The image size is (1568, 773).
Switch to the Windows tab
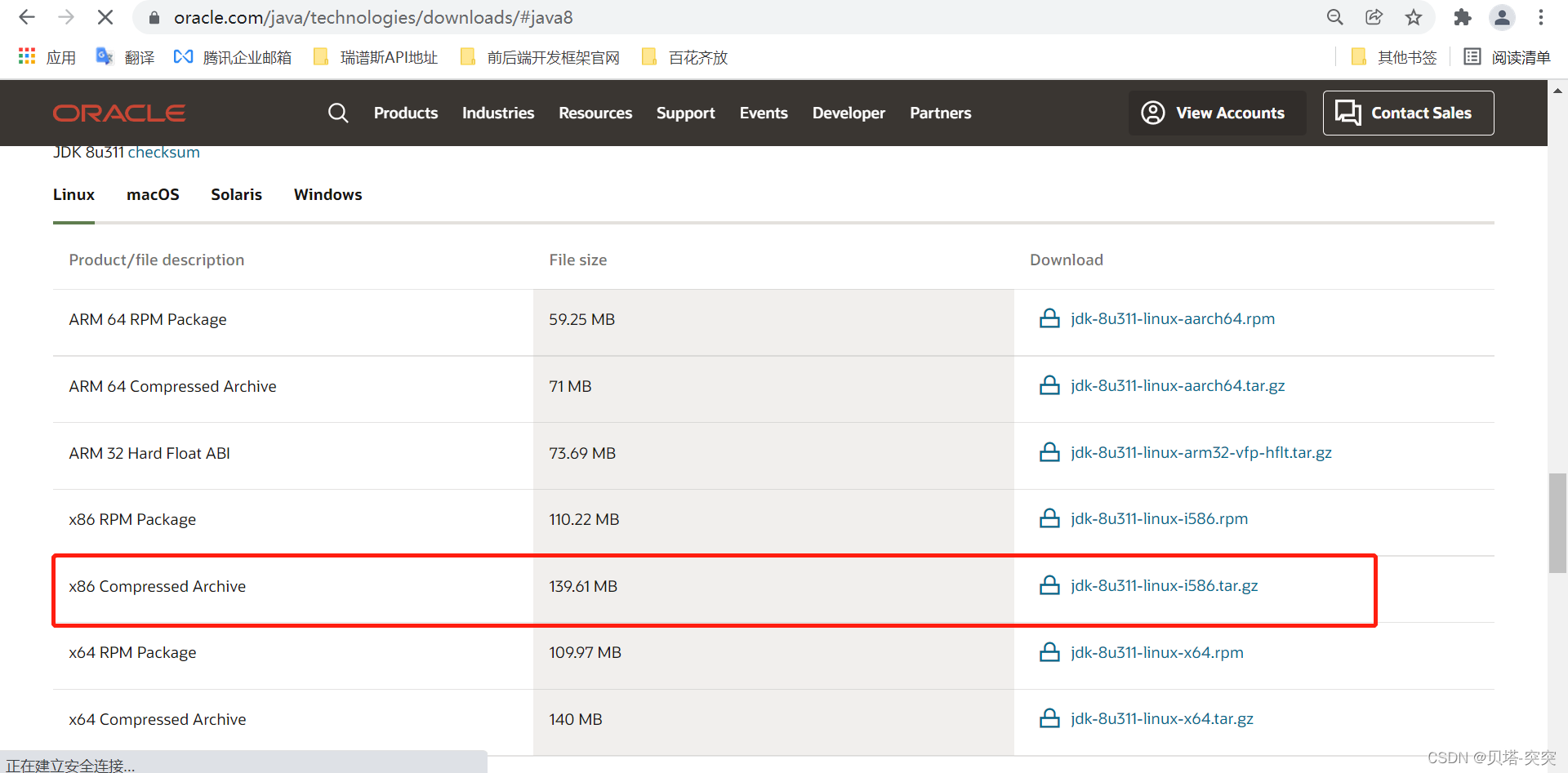(327, 194)
